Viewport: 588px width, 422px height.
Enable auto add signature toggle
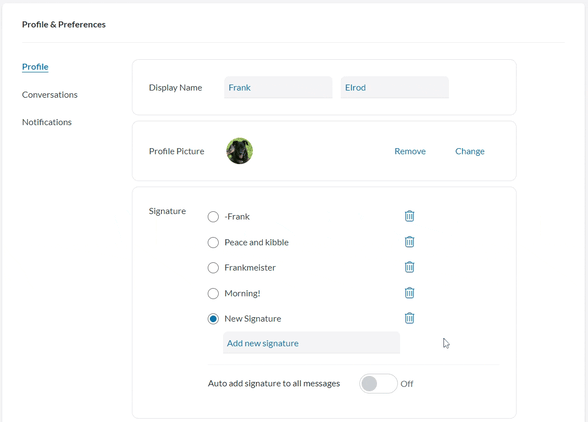tap(378, 383)
